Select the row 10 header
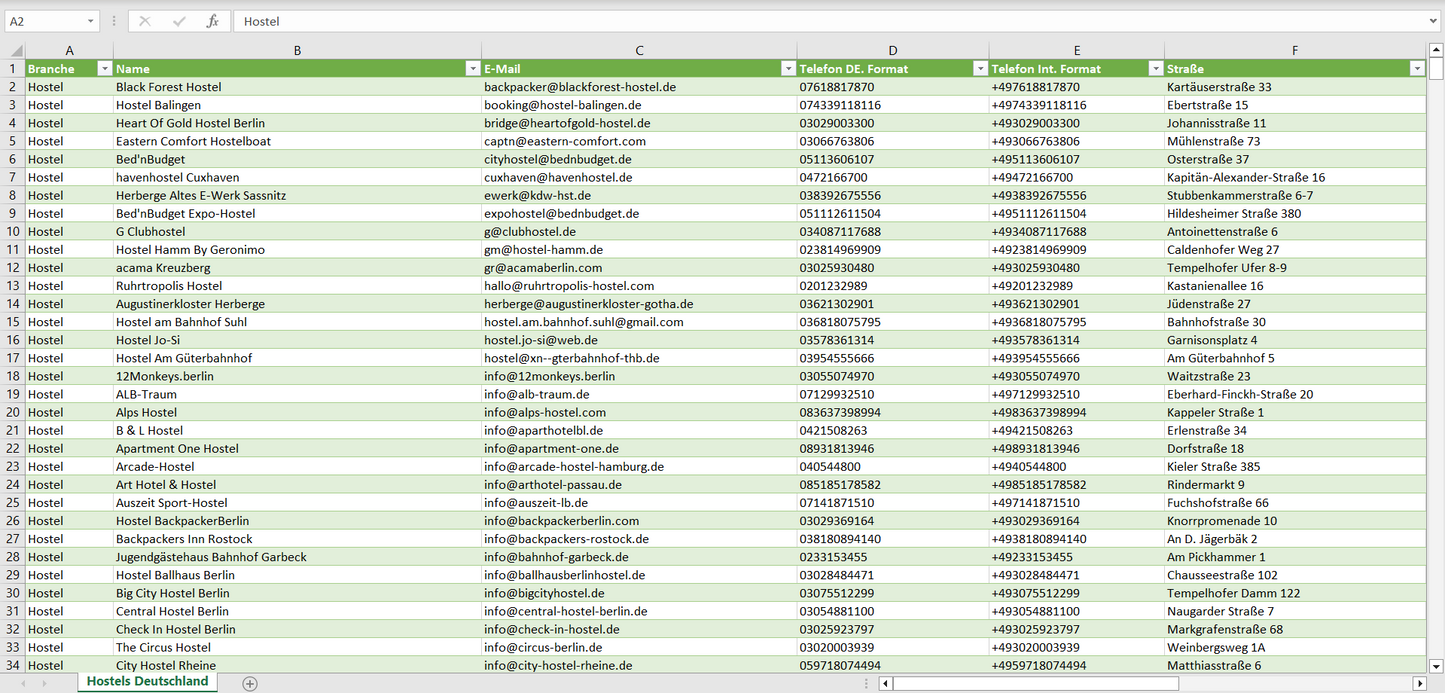 click(x=13, y=232)
